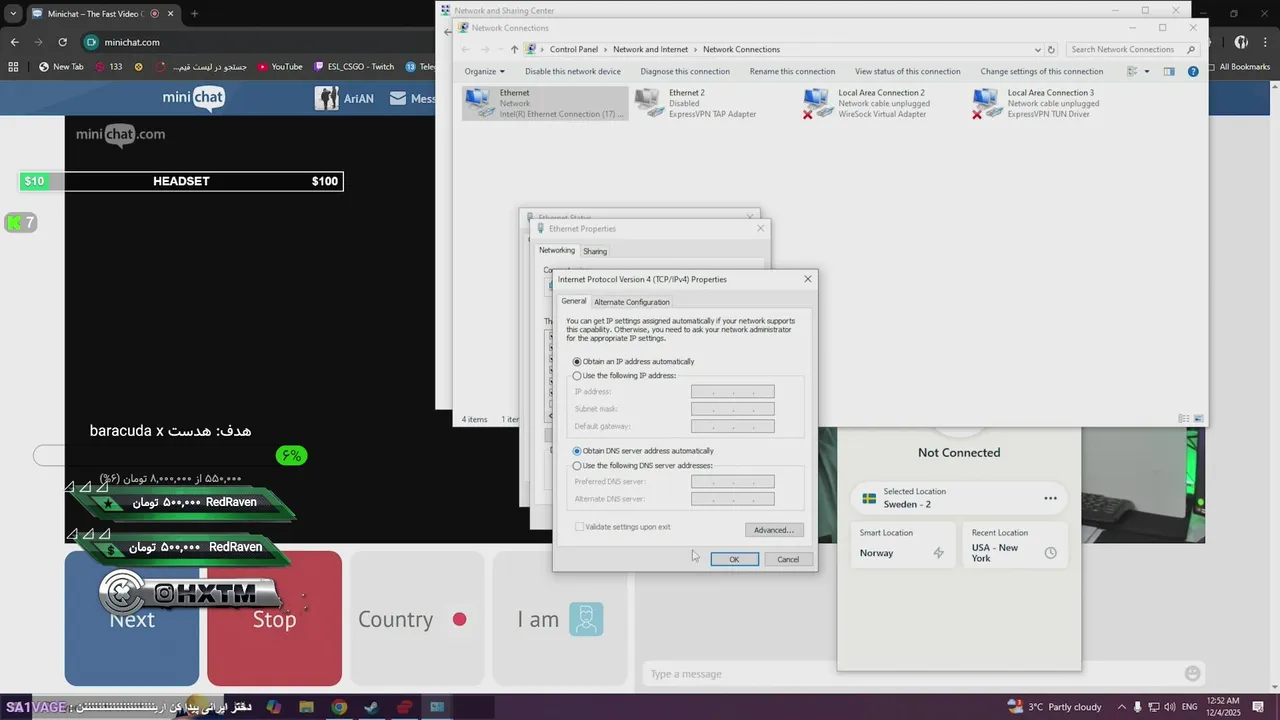Switch to the Alternate Configuration tab
The width and height of the screenshot is (1280, 720).
632,302
